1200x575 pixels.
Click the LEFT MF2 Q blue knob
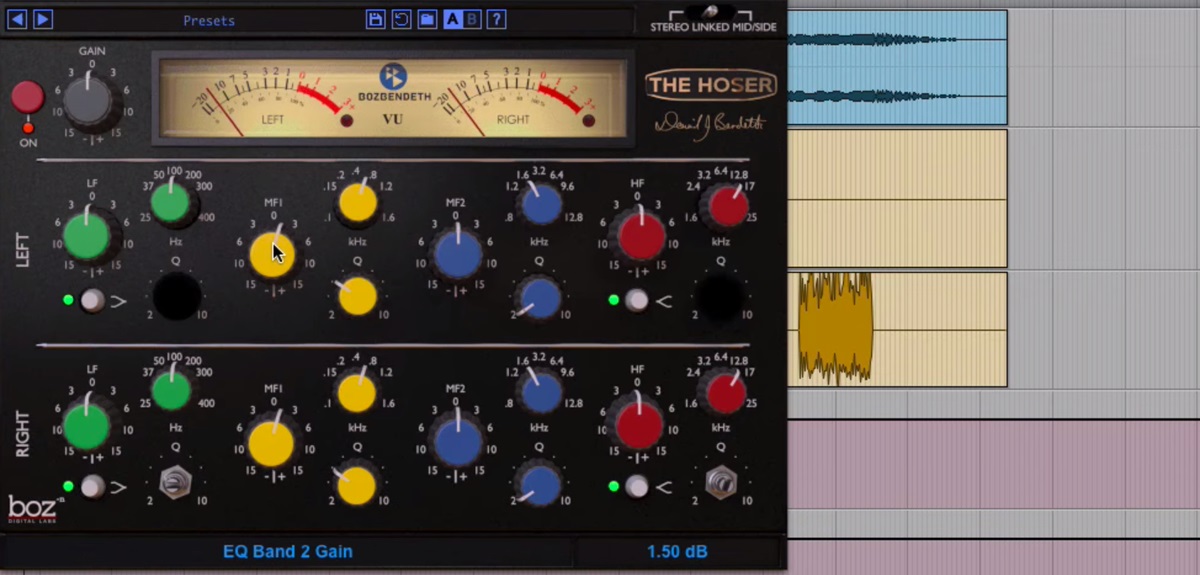tap(541, 297)
